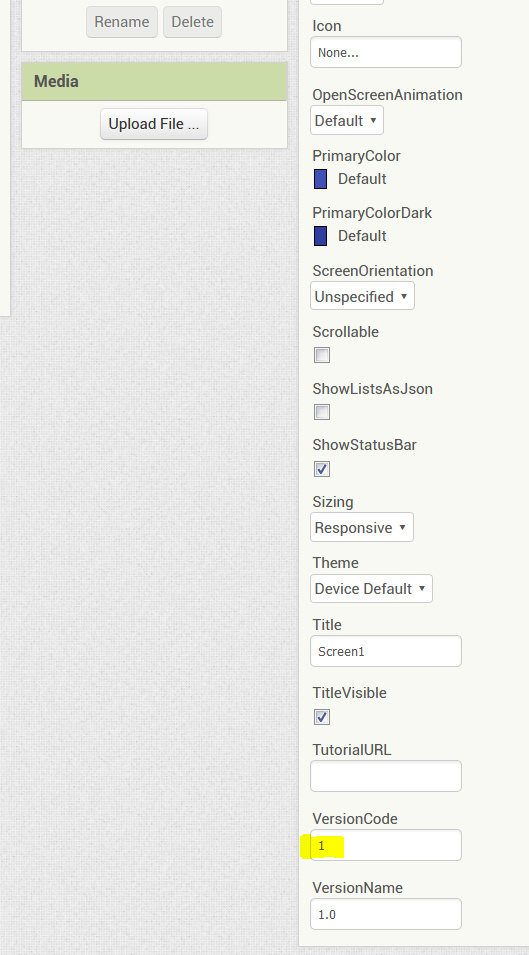Uncheck the ShowStatusBar checkbox

point(322,469)
